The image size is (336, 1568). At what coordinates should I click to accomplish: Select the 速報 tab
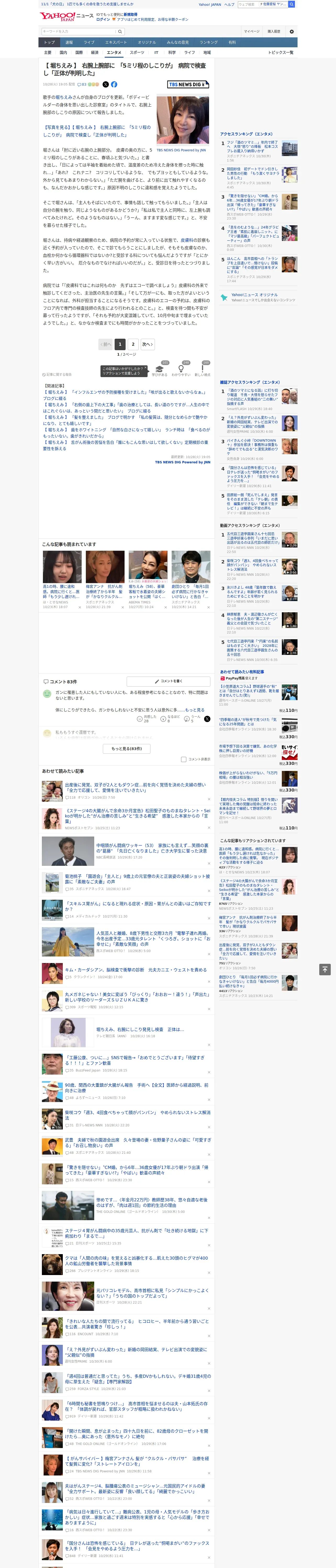click(x=69, y=43)
